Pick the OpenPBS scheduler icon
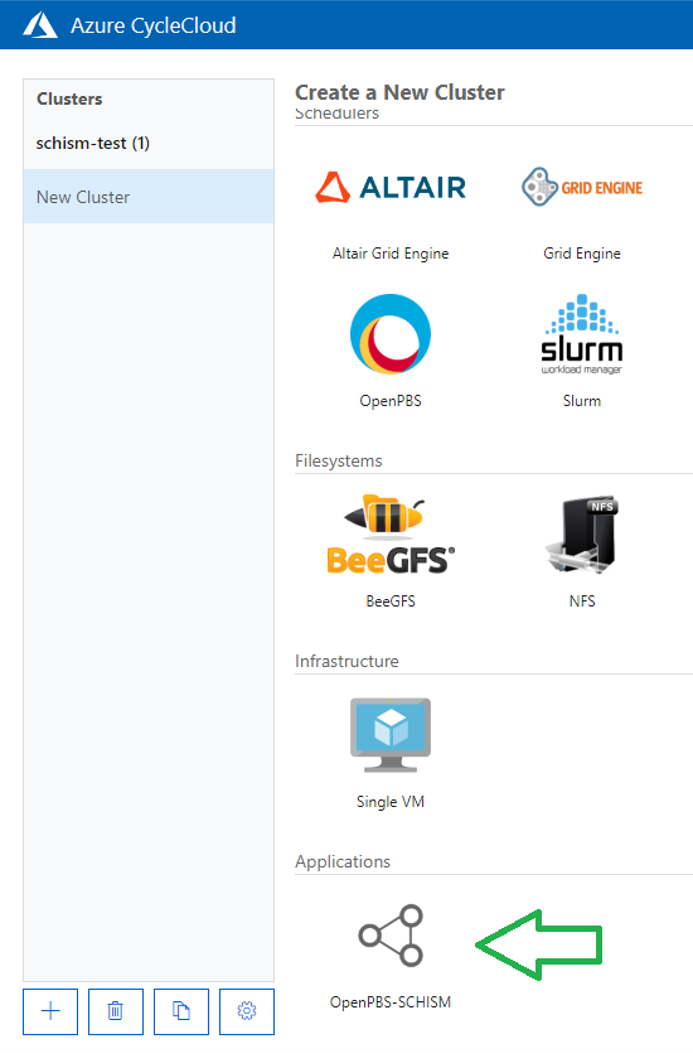The image size is (693, 1053). pyautogui.click(x=390, y=334)
